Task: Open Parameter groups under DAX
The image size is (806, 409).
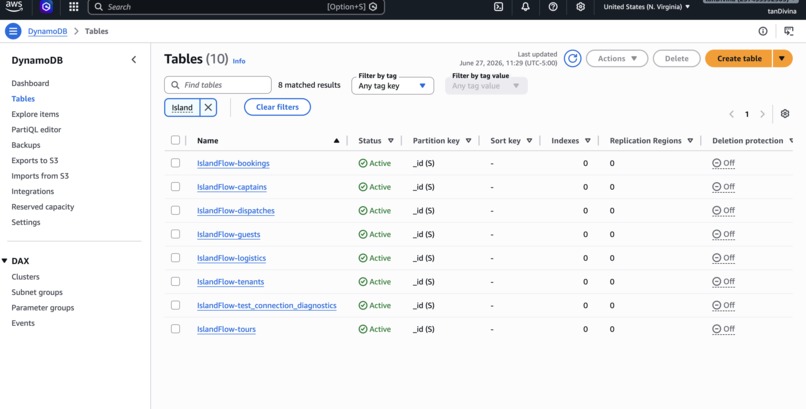Action: pos(43,307)
